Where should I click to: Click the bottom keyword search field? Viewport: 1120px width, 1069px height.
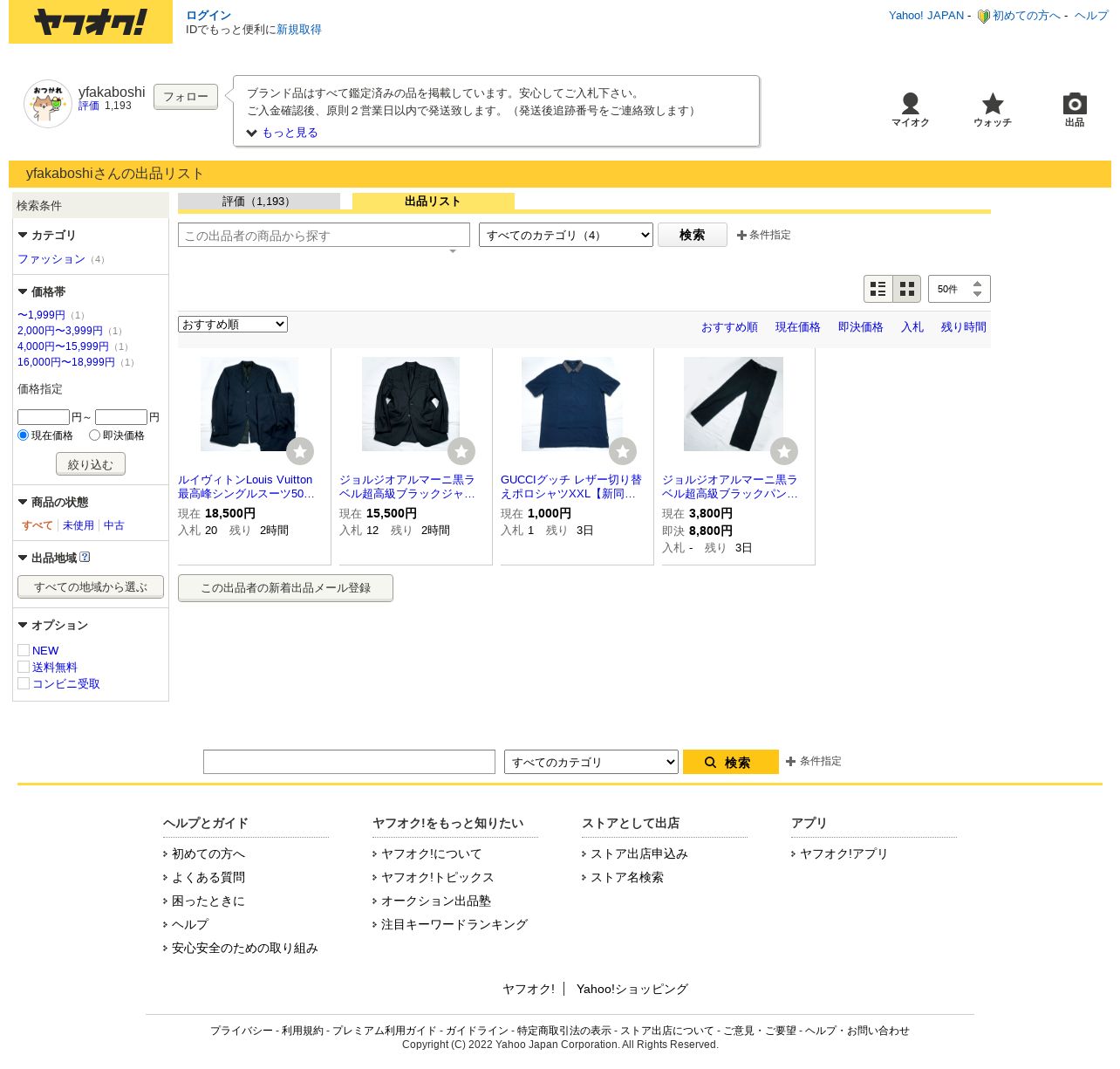pos(349,762)
